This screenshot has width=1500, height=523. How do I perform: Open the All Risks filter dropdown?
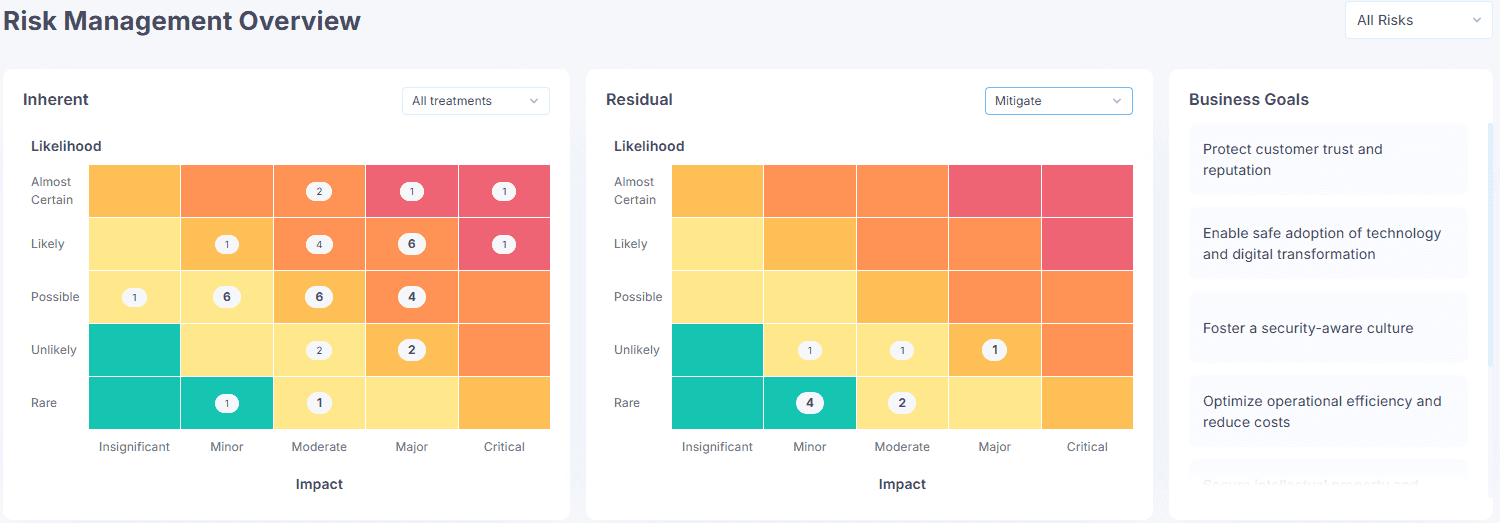point(1418,20)
